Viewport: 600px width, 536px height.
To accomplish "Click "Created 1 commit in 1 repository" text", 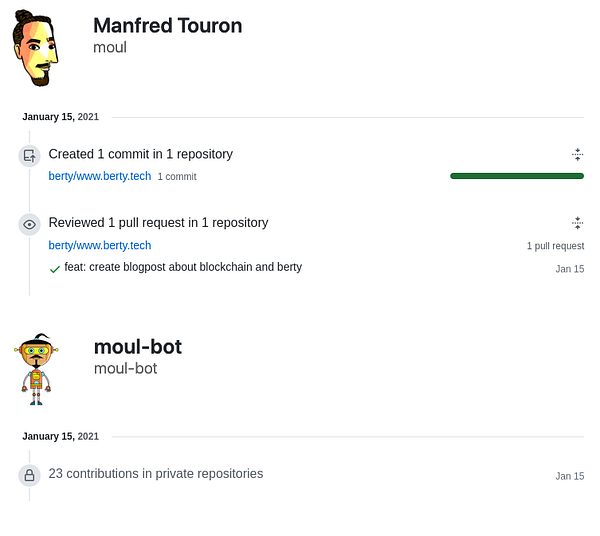I will [140, 154].
